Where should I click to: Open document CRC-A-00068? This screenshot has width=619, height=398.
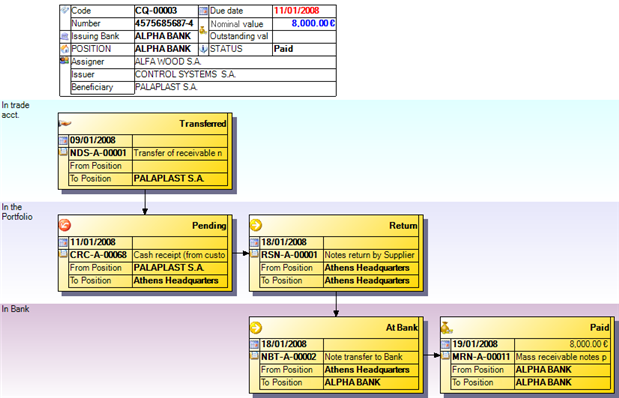(x=98, y=255)
